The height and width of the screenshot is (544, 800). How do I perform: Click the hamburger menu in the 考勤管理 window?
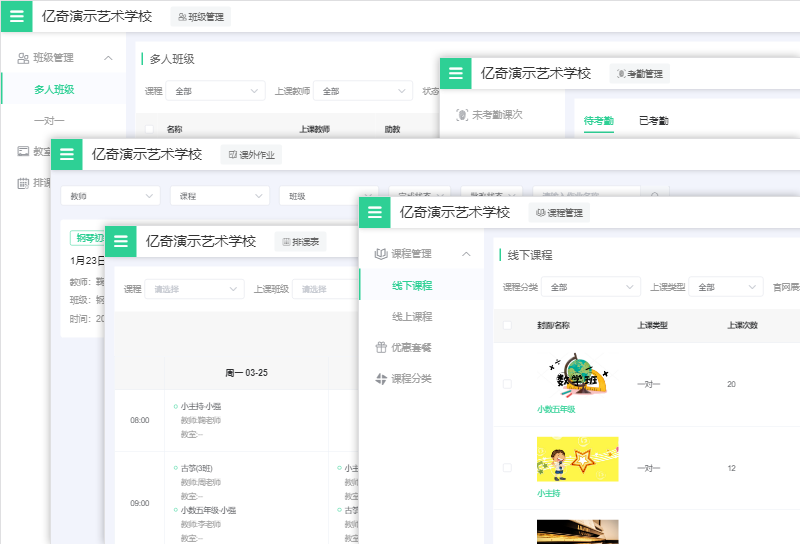(x=455, y=73)
